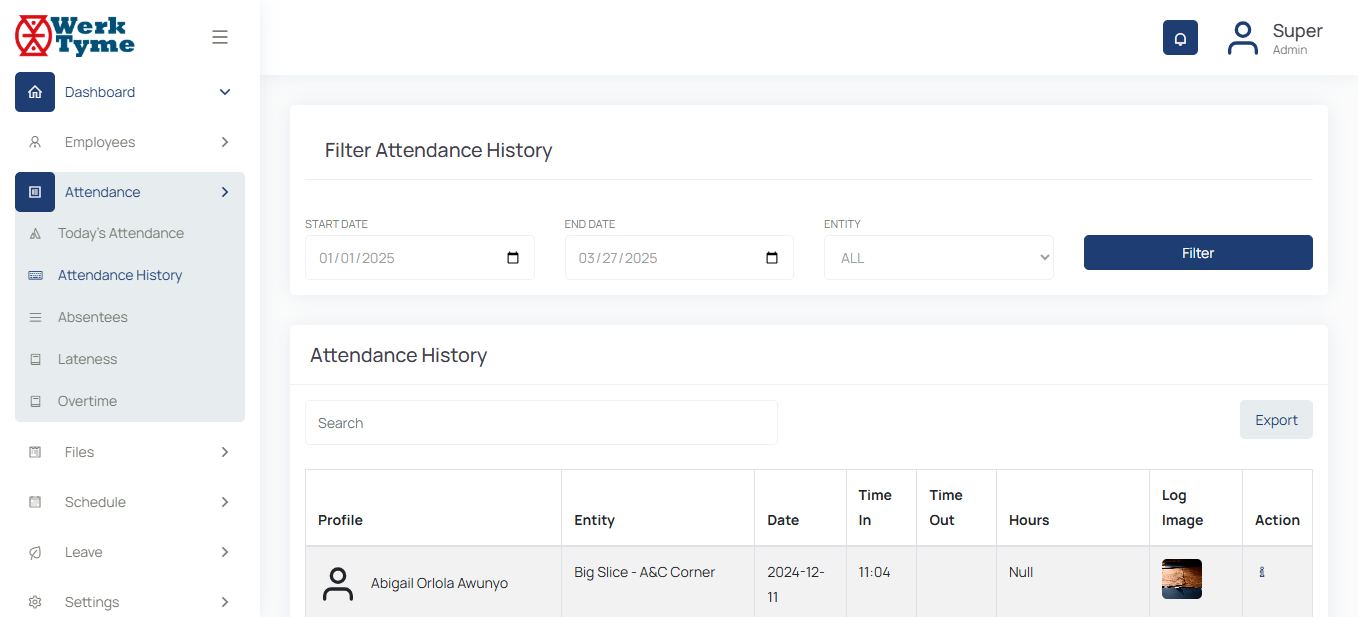This screenshot has height=617, width=1358.
Task: Open the Entity dropdown showing ALL
Action: point(938,258)
